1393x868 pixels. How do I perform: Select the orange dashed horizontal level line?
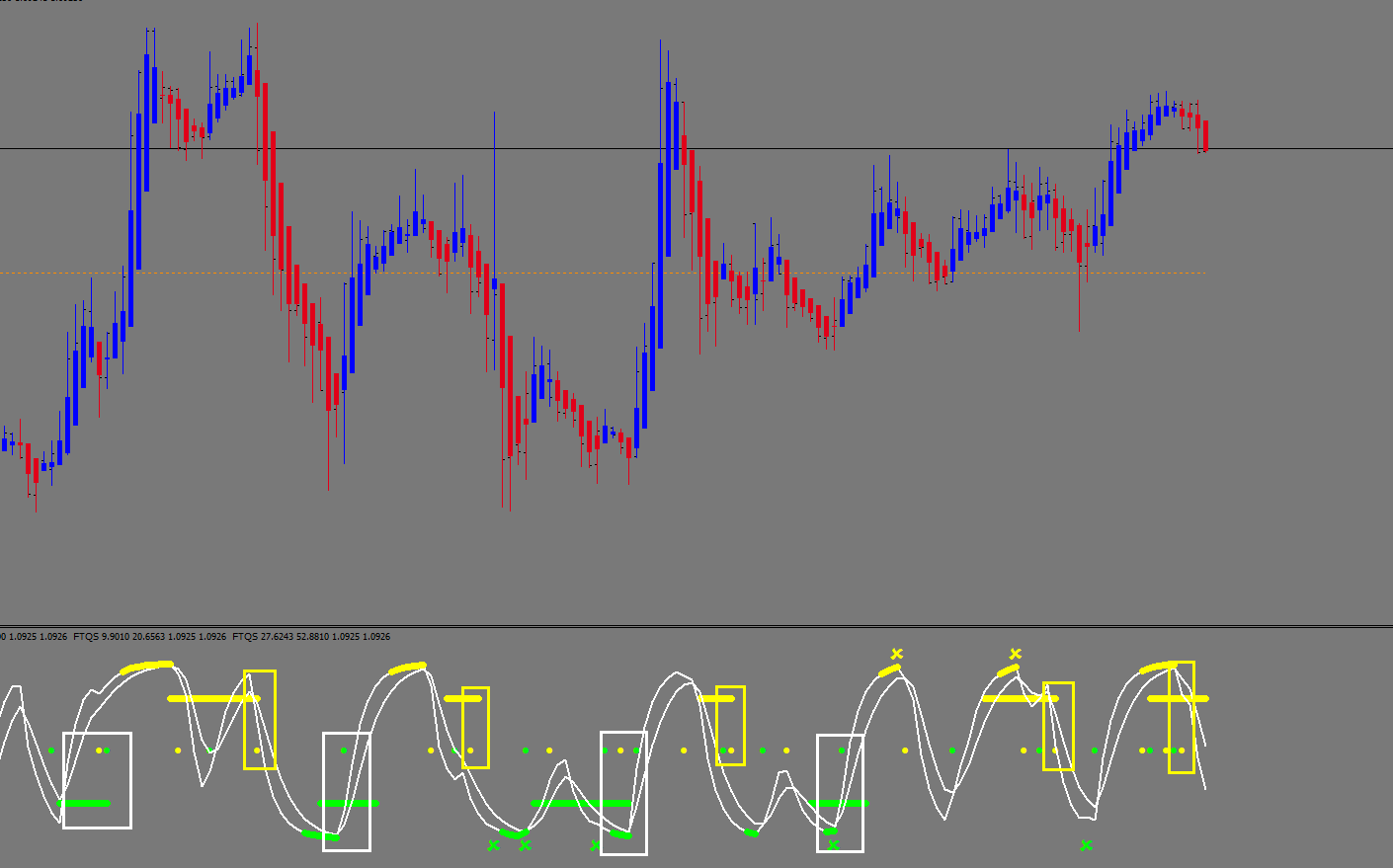(603, 273)
